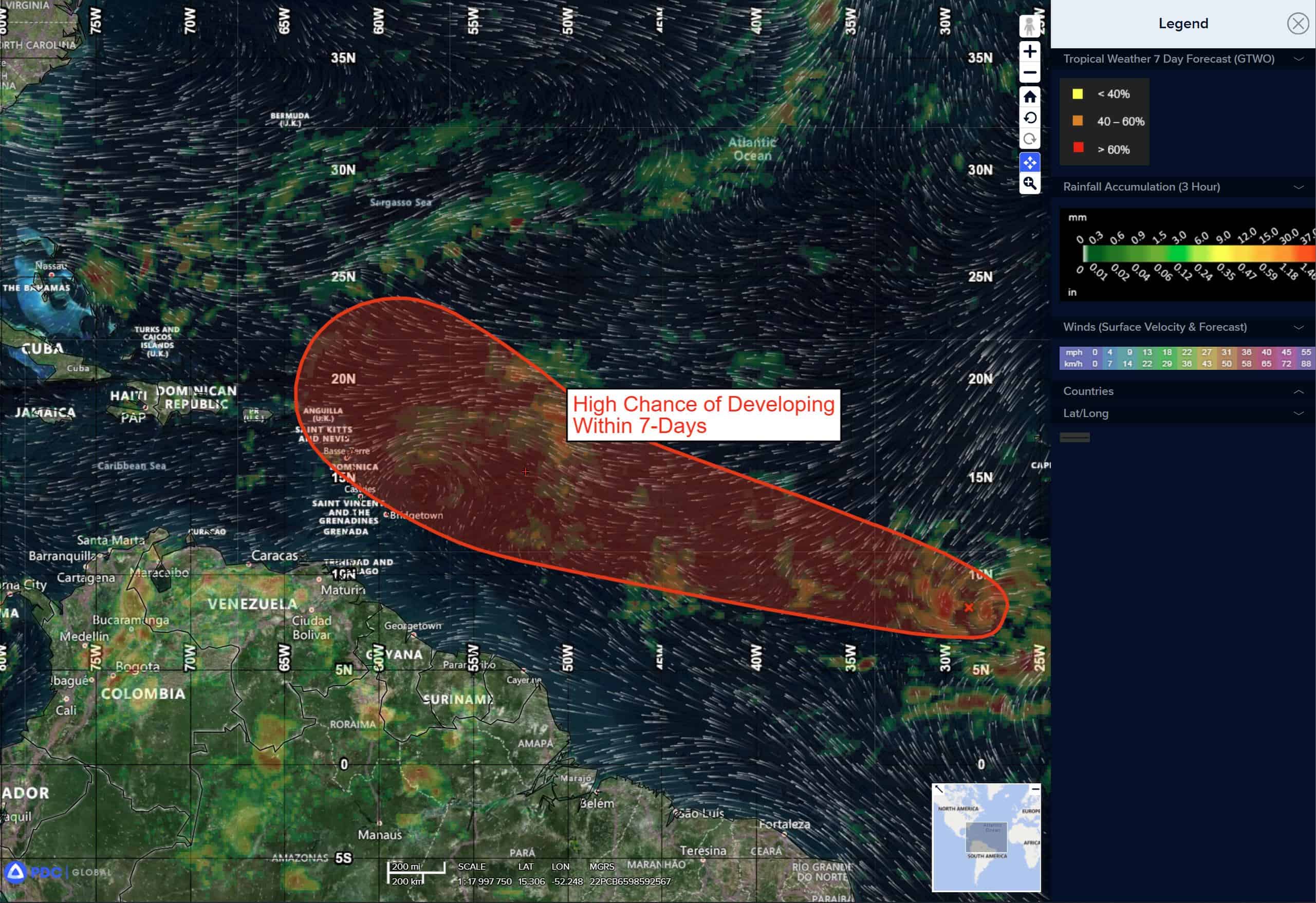Collapse Rainfall Accumulation (3 Hour) section
The image size is (1316, 903).
[x=1299, y=187]
